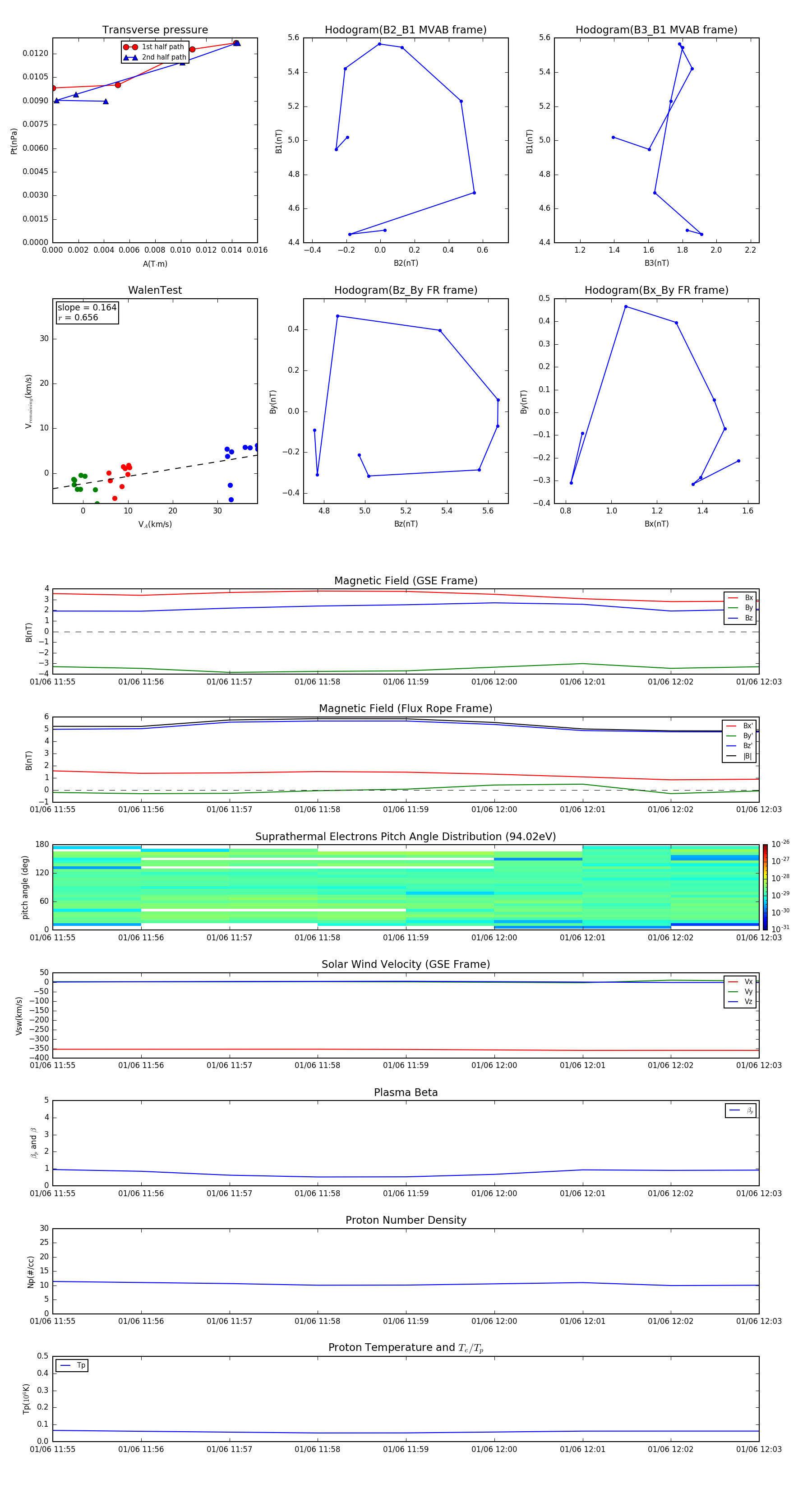Click the "Proton Number Density" title
Screen dimensions: 812x1489
point(406,1220)
